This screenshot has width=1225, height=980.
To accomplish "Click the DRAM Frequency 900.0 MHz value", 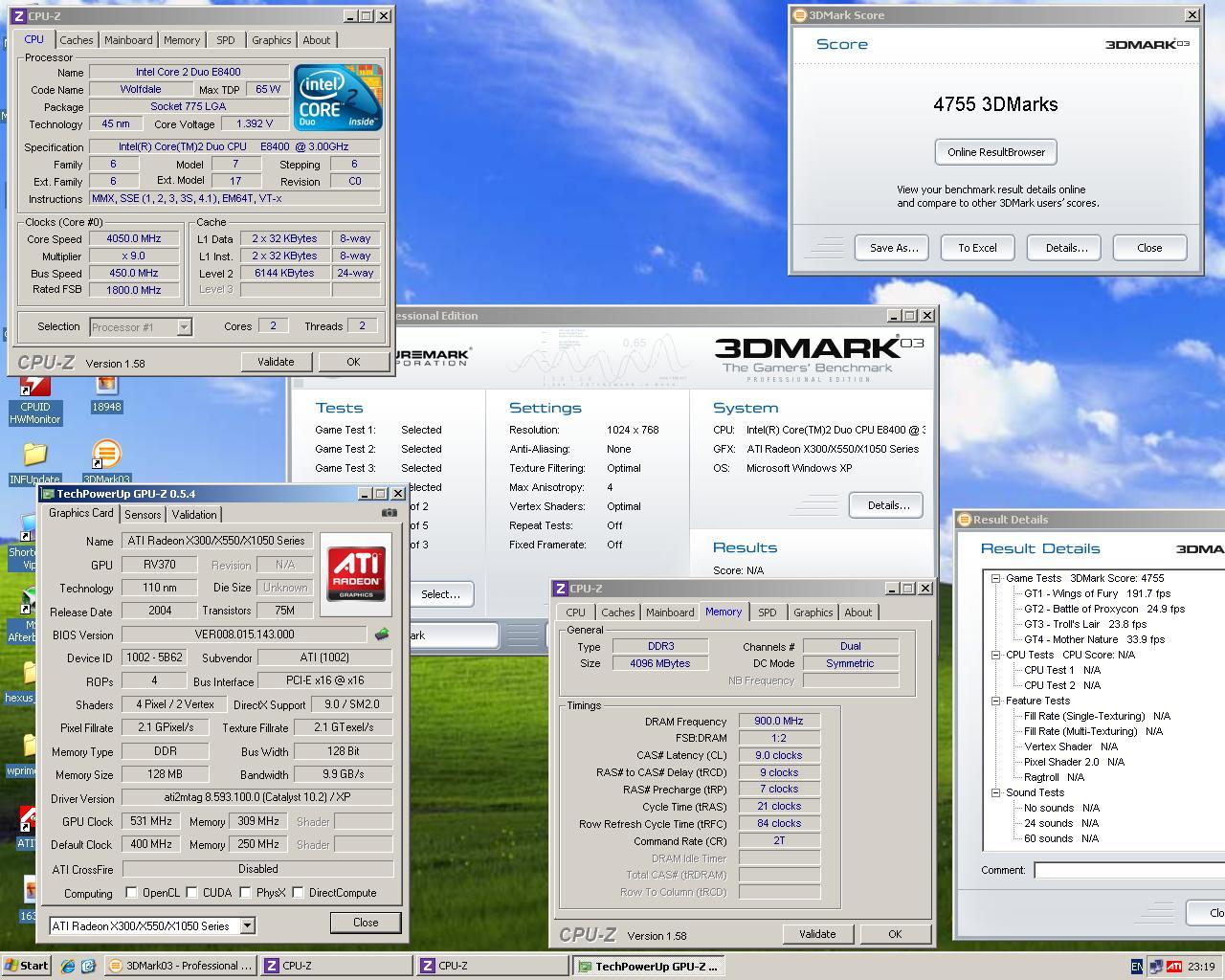I will [779, 721].
